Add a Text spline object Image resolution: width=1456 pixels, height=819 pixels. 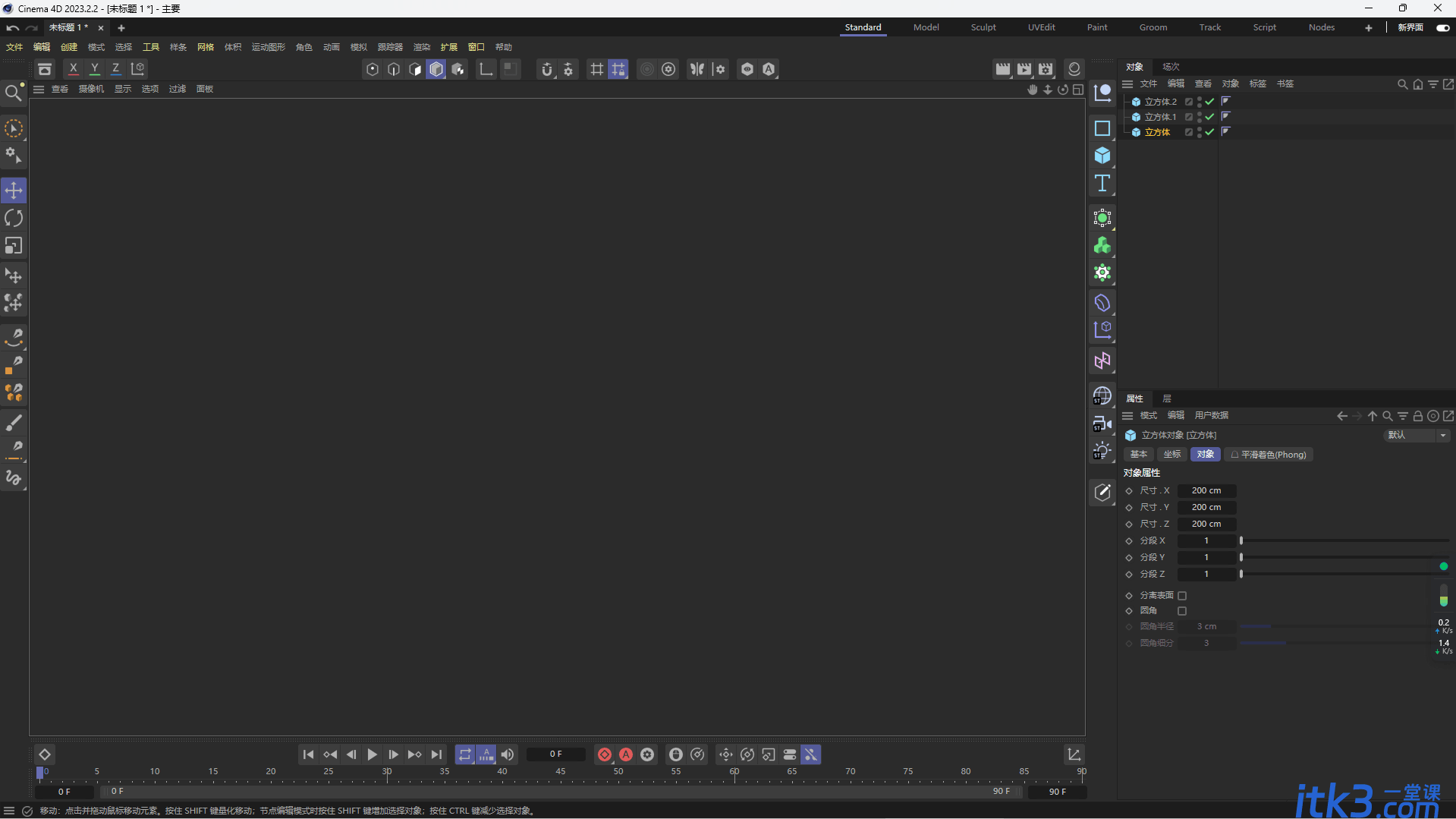click(1102, 183)
